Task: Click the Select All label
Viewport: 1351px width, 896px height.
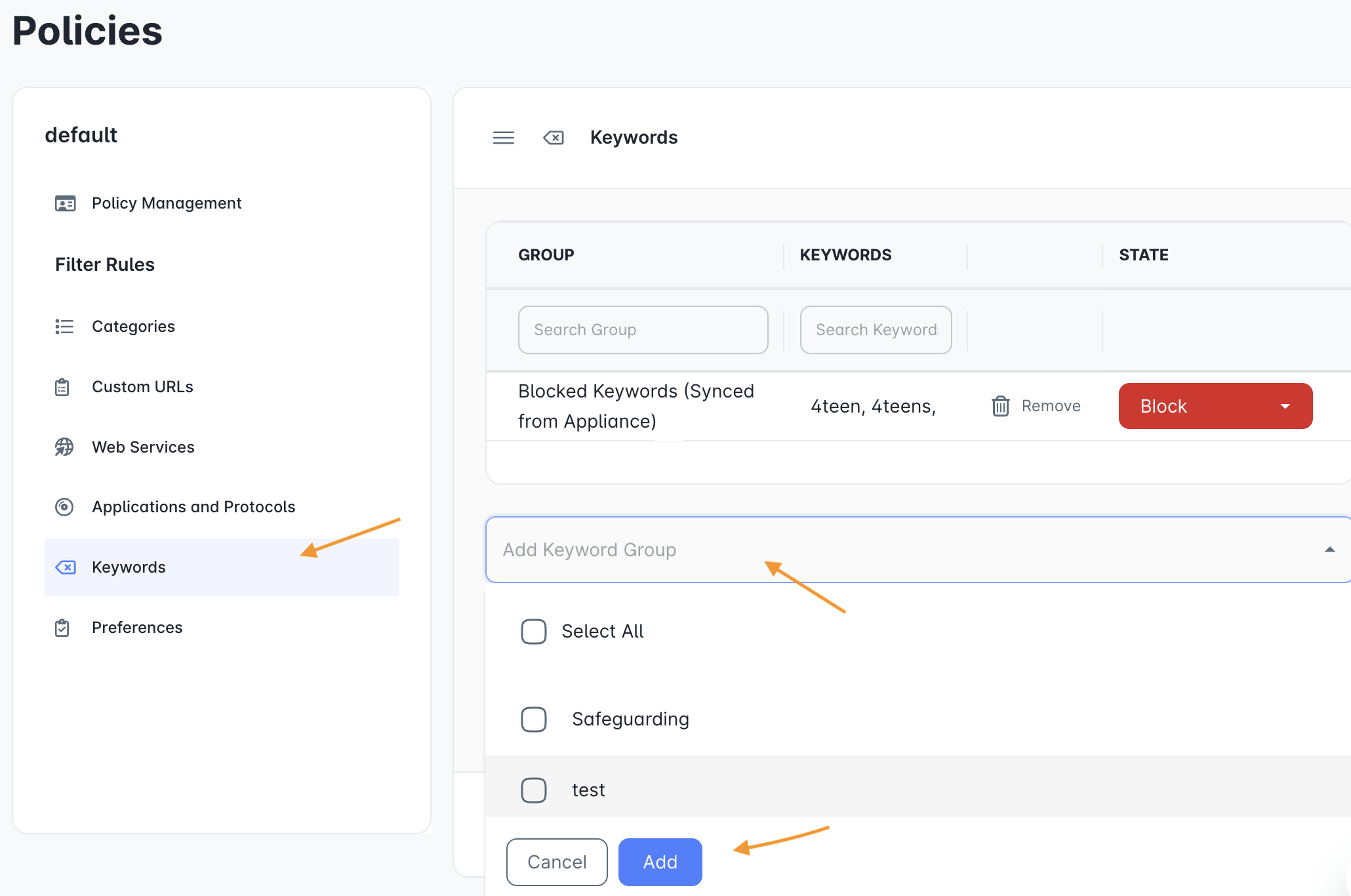Action: click(603, 632)
